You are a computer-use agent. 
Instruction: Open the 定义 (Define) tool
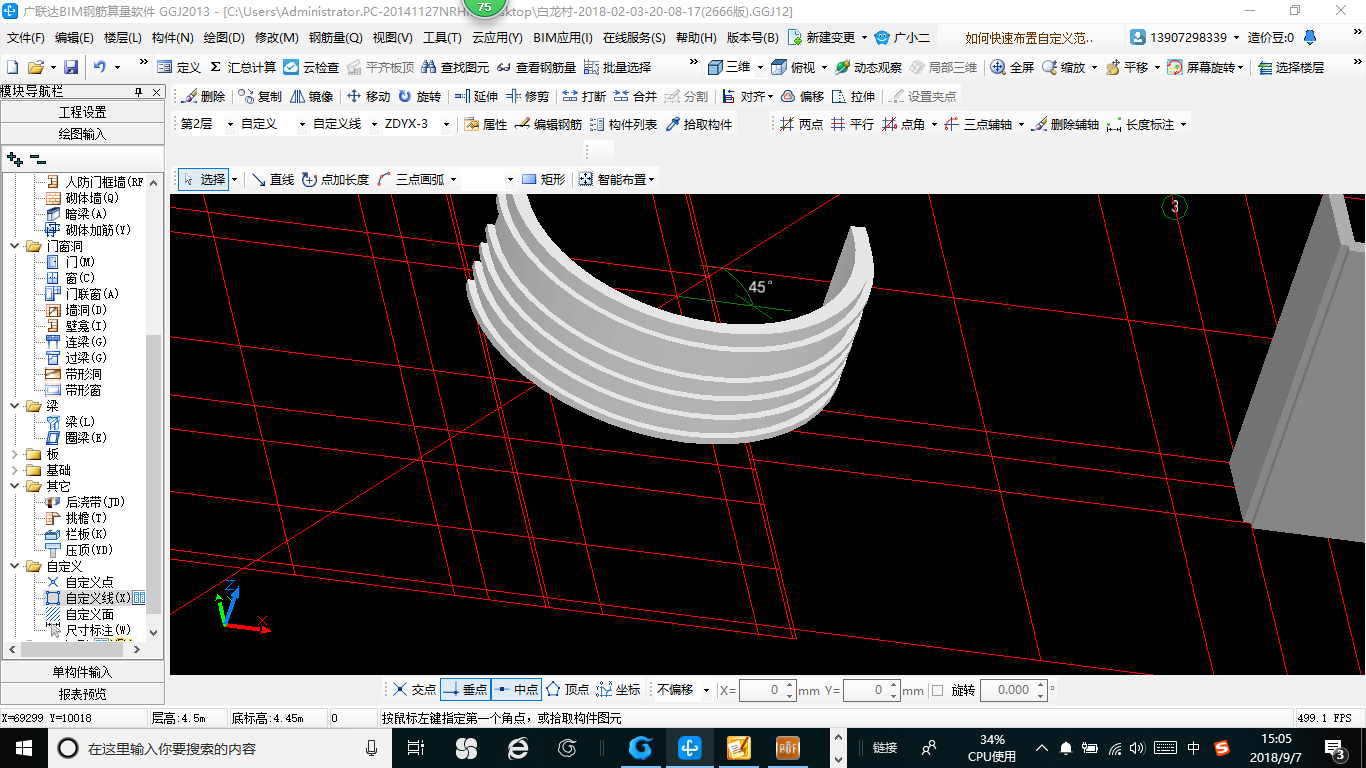click(179, 67)
